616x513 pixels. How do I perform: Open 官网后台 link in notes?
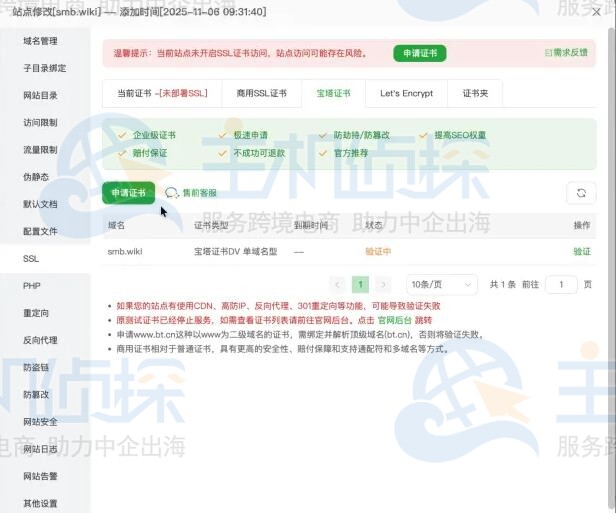[x=394, y=320]
